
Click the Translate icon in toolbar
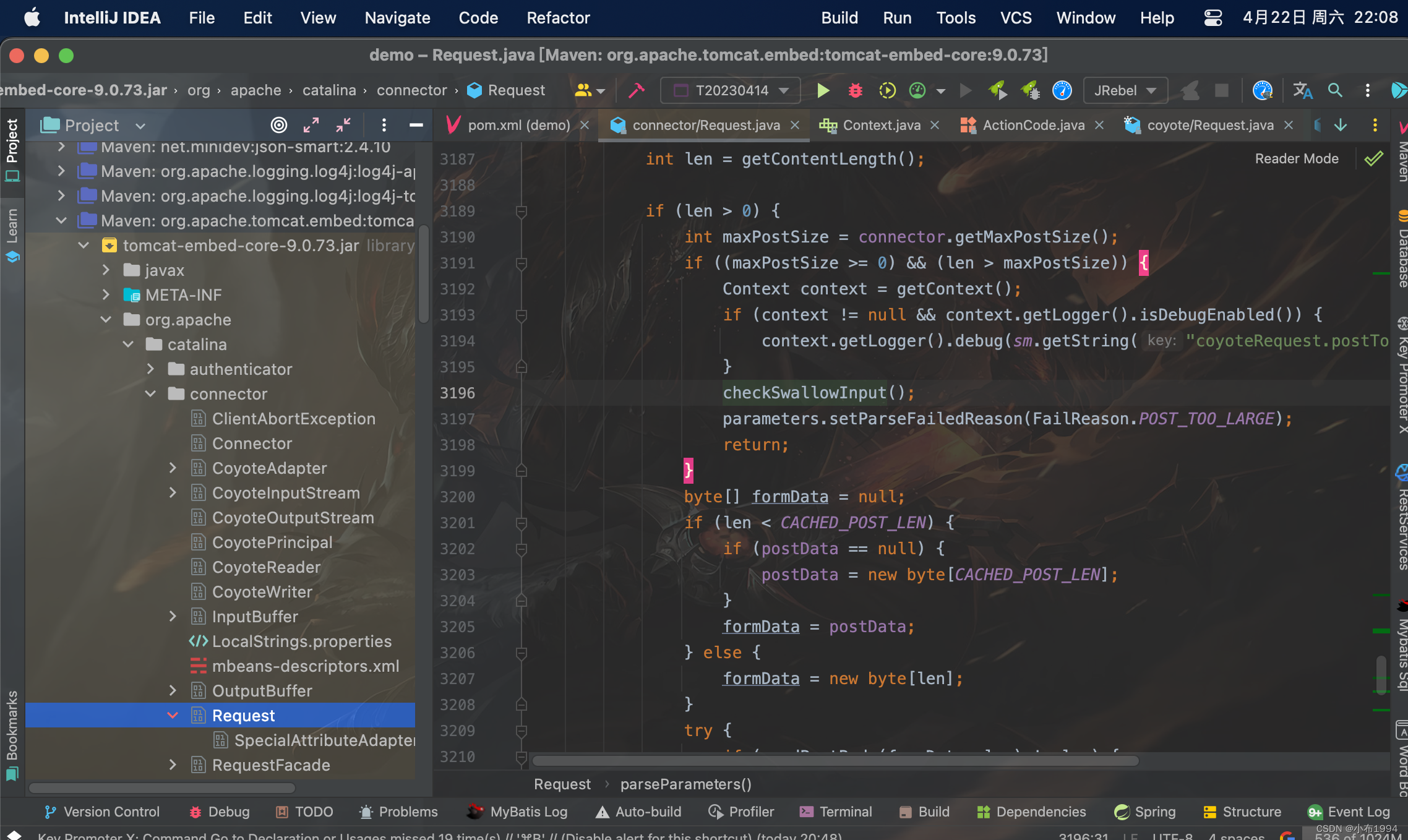tap(1302, 91)
